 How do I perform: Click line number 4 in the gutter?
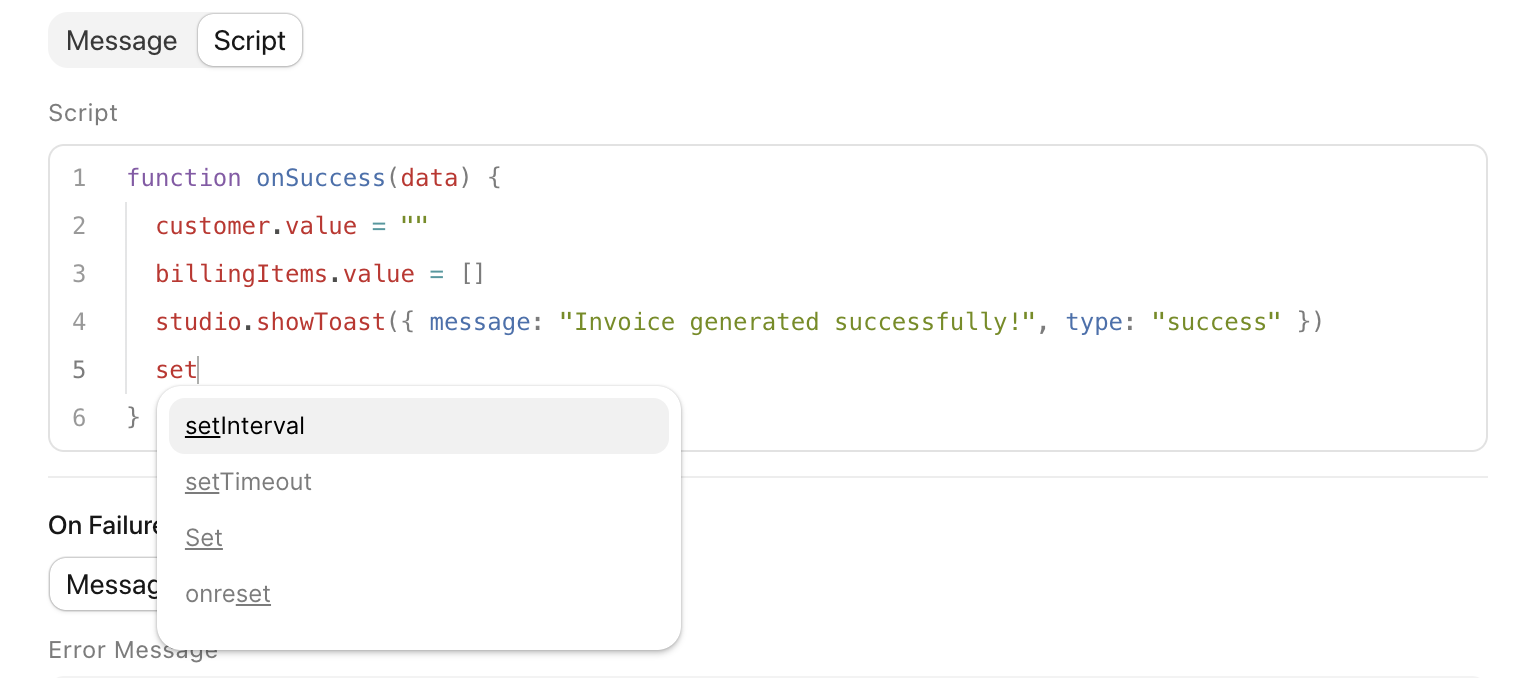tap(79, 322)
